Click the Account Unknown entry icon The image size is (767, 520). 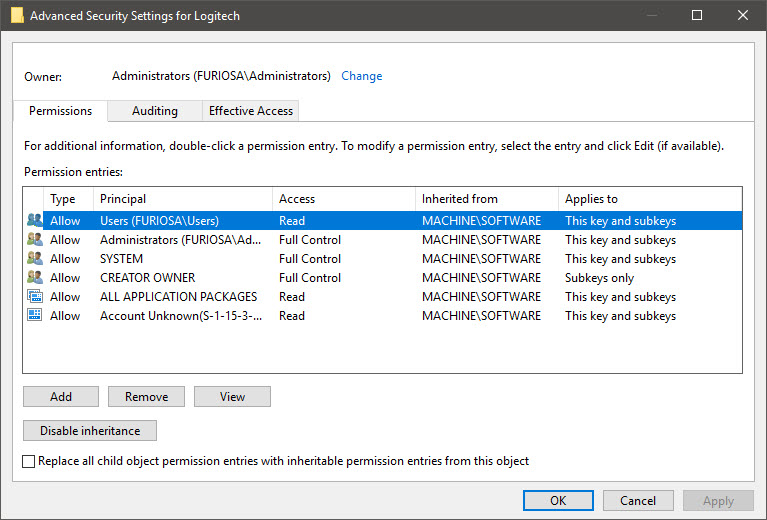tap(35, 316)
